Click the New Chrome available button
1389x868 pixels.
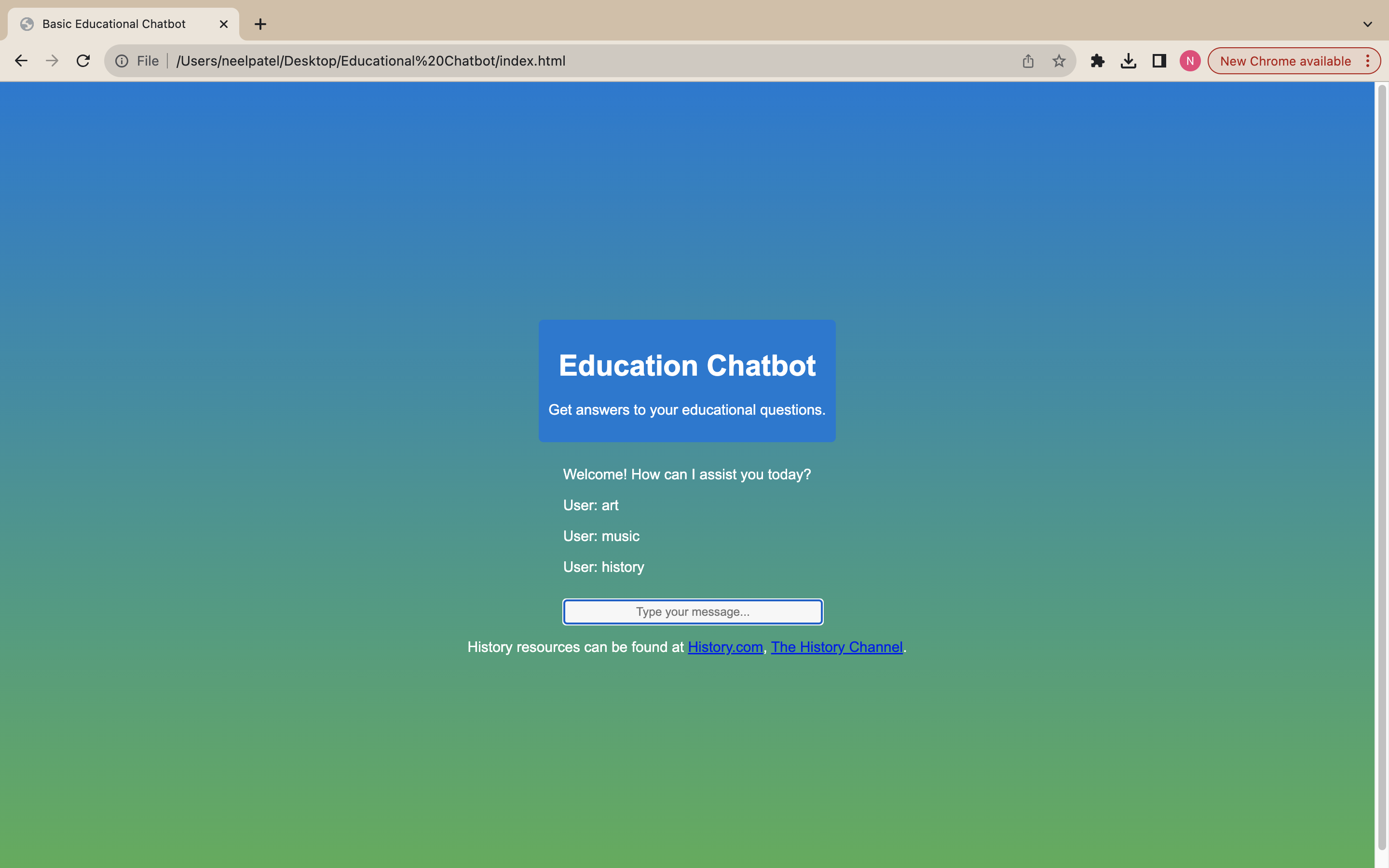click(1286, 60)
